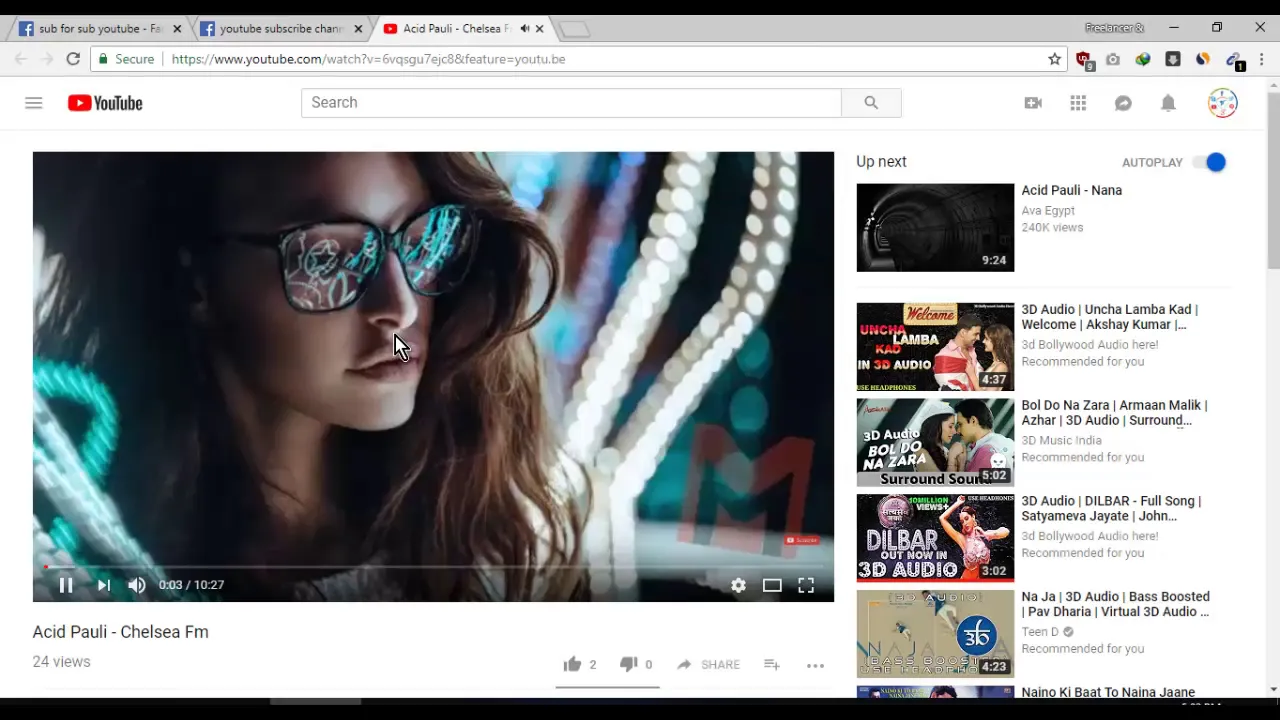Add video to playlist icon
1280x720 pixels.
(772, 664)
